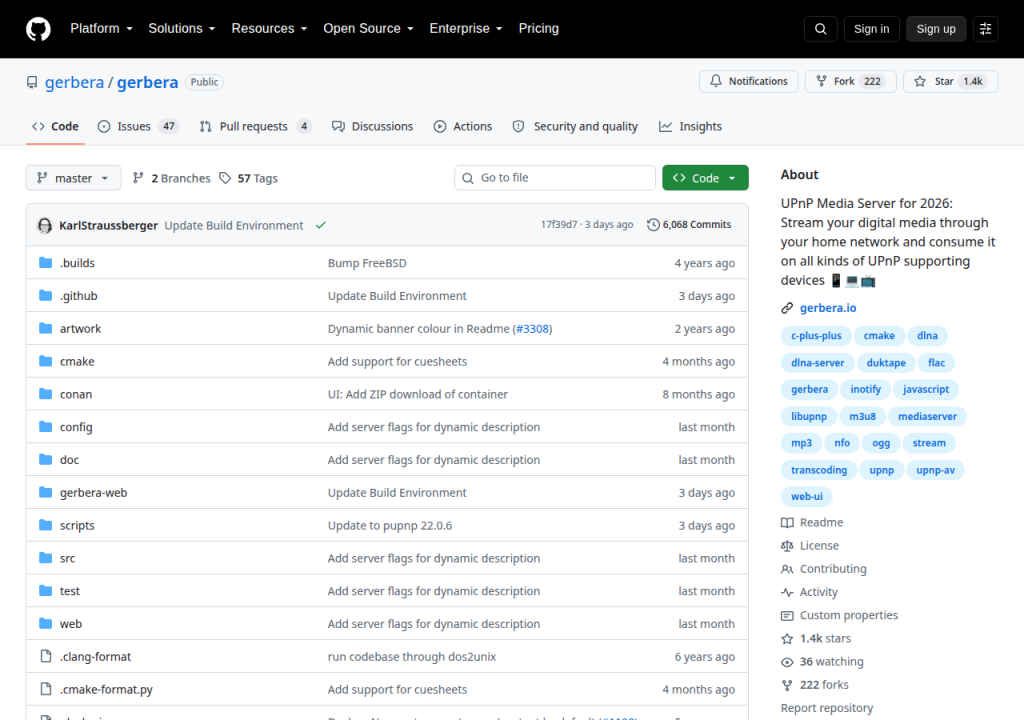This screenshot has width=1024, height=720.
Task: Switch to the Discussions tab
Action: [x=372, y=127]
